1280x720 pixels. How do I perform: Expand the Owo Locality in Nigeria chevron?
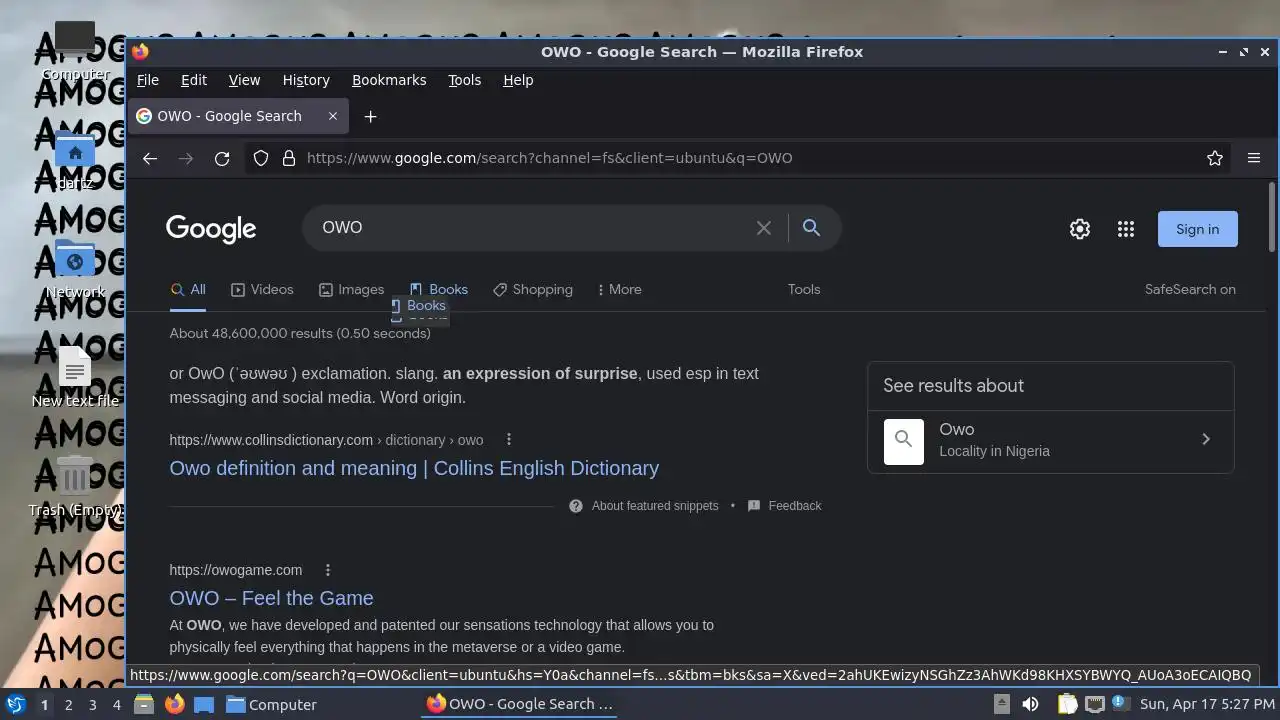(1206, 439)
